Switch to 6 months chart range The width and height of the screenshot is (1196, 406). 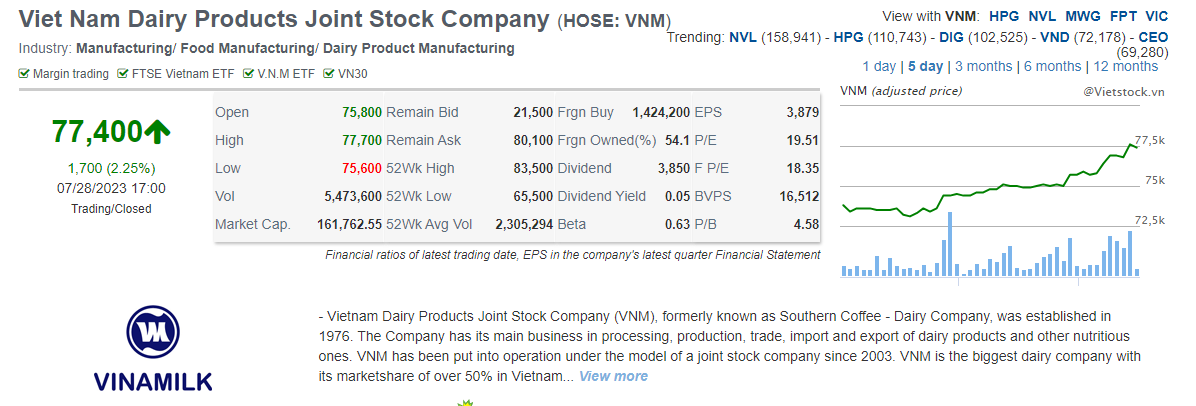tap(1052, 66)
